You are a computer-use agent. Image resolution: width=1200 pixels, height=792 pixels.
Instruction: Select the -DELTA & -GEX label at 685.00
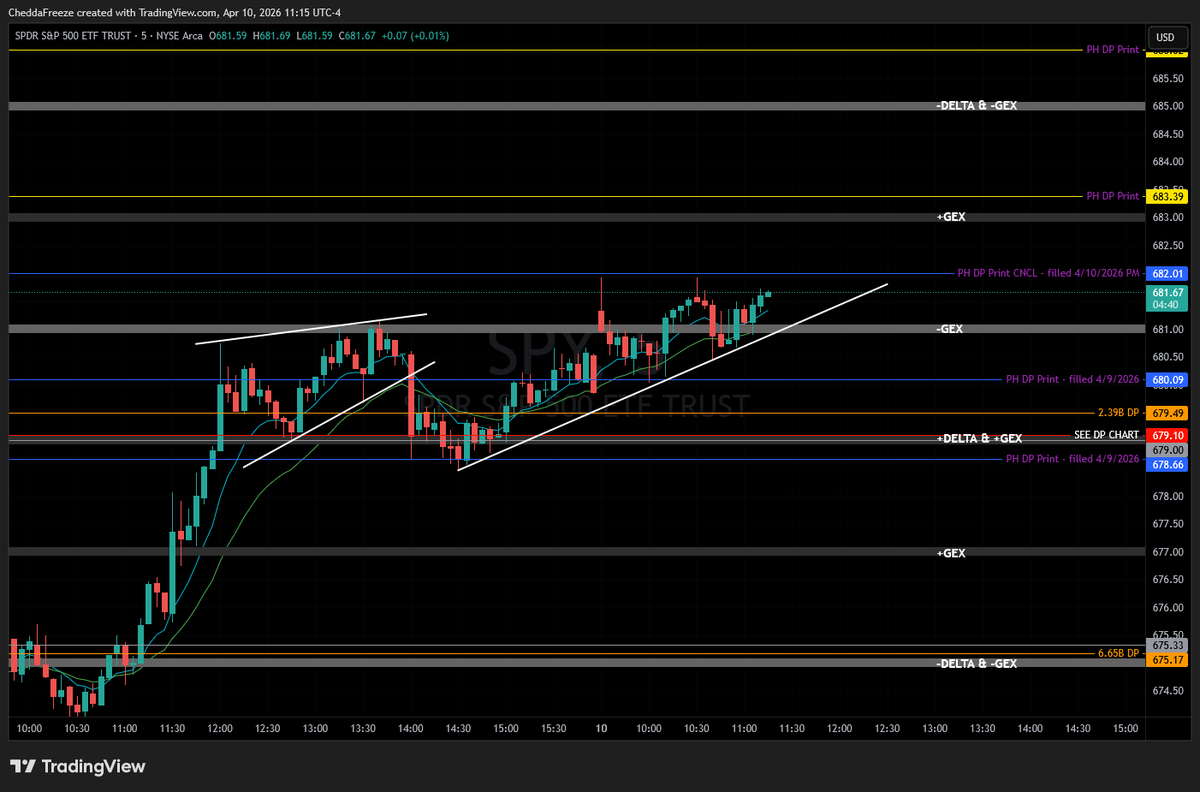coord(976,105)
